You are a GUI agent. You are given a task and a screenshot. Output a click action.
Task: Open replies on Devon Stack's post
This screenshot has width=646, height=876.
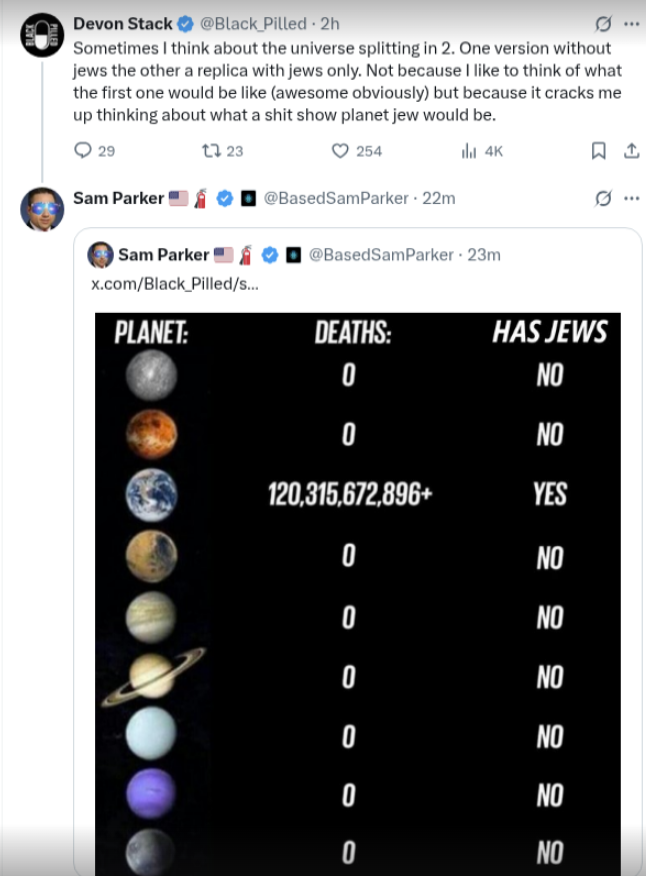[x=94, y=151]
